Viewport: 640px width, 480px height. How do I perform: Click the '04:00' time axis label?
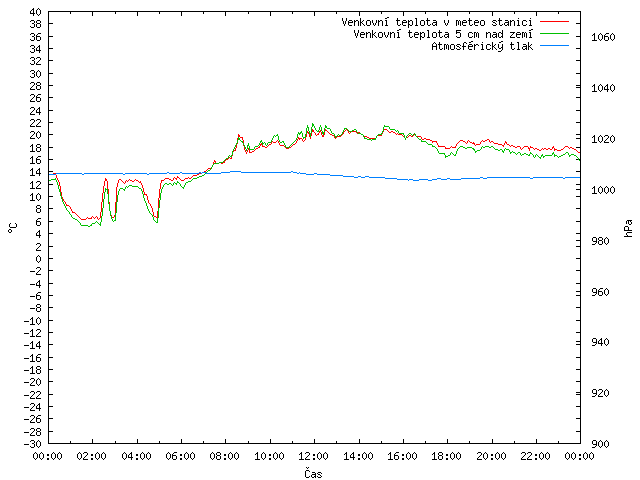tap(136, 456)
